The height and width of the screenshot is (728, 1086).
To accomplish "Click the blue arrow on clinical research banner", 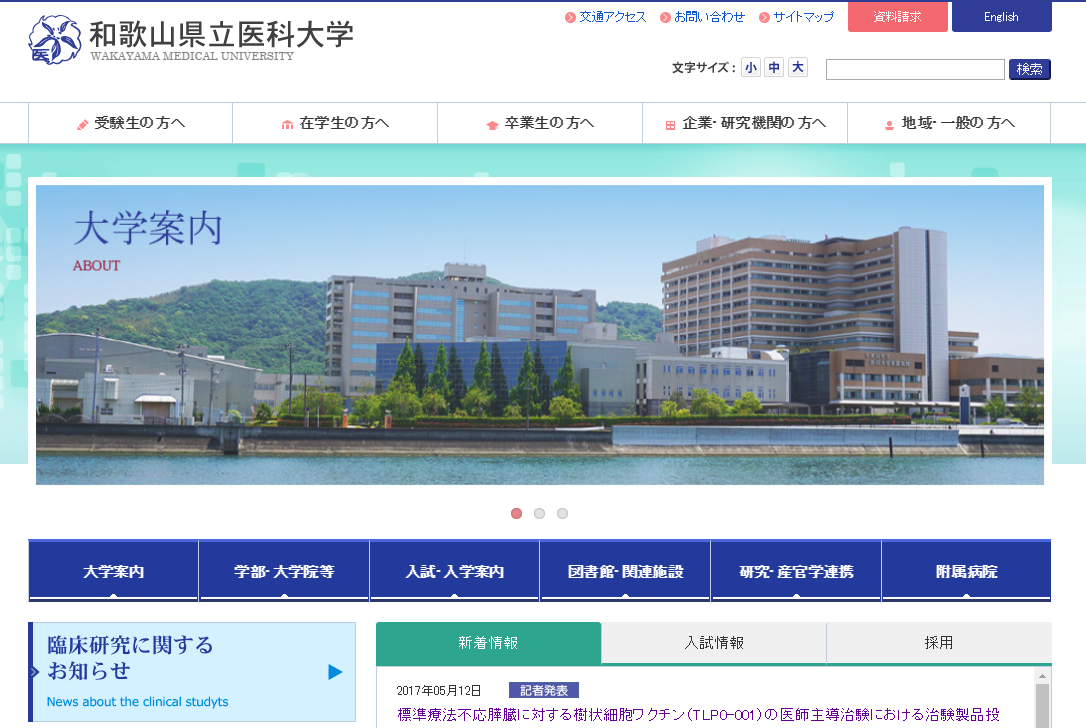I will 335,672.
